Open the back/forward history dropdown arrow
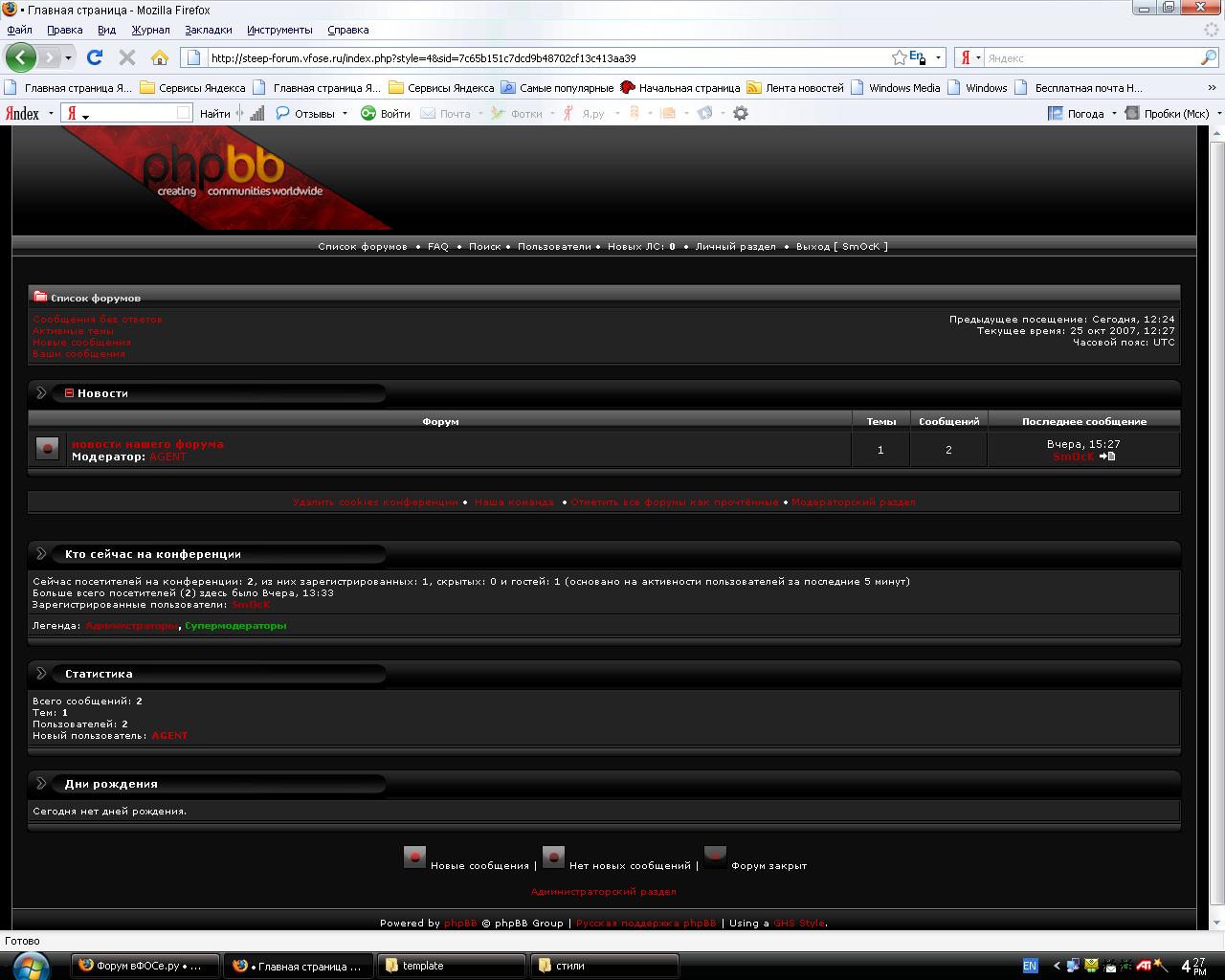This screenshot has width=1225, height=980. 68,57
